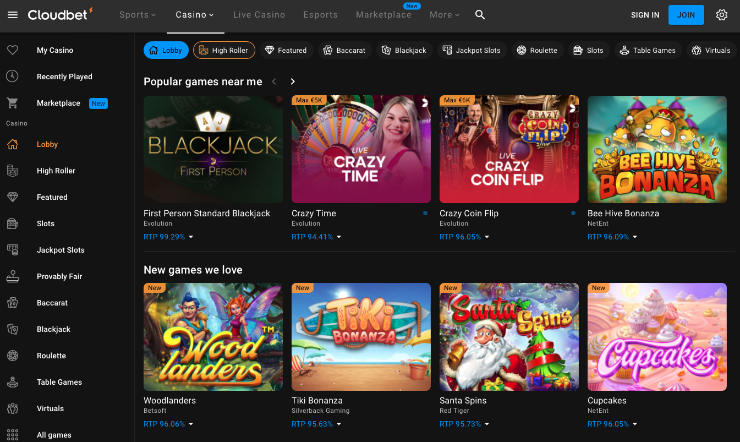Click the Baccarat icon in sidebar
Screen dimensions: 740x442
point(13,303)
